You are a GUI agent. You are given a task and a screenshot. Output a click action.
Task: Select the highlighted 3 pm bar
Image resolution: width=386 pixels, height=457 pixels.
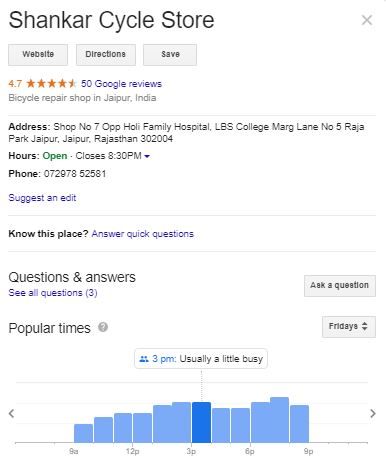click(201, 422)
